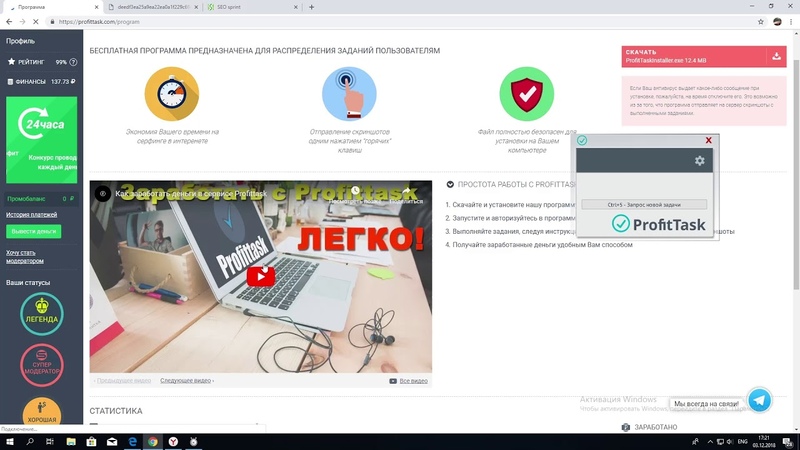Open Microsoft Edge from the taskbar
Image resolution: width=800 pixels, height=450 pixels.
coord(132,442)
